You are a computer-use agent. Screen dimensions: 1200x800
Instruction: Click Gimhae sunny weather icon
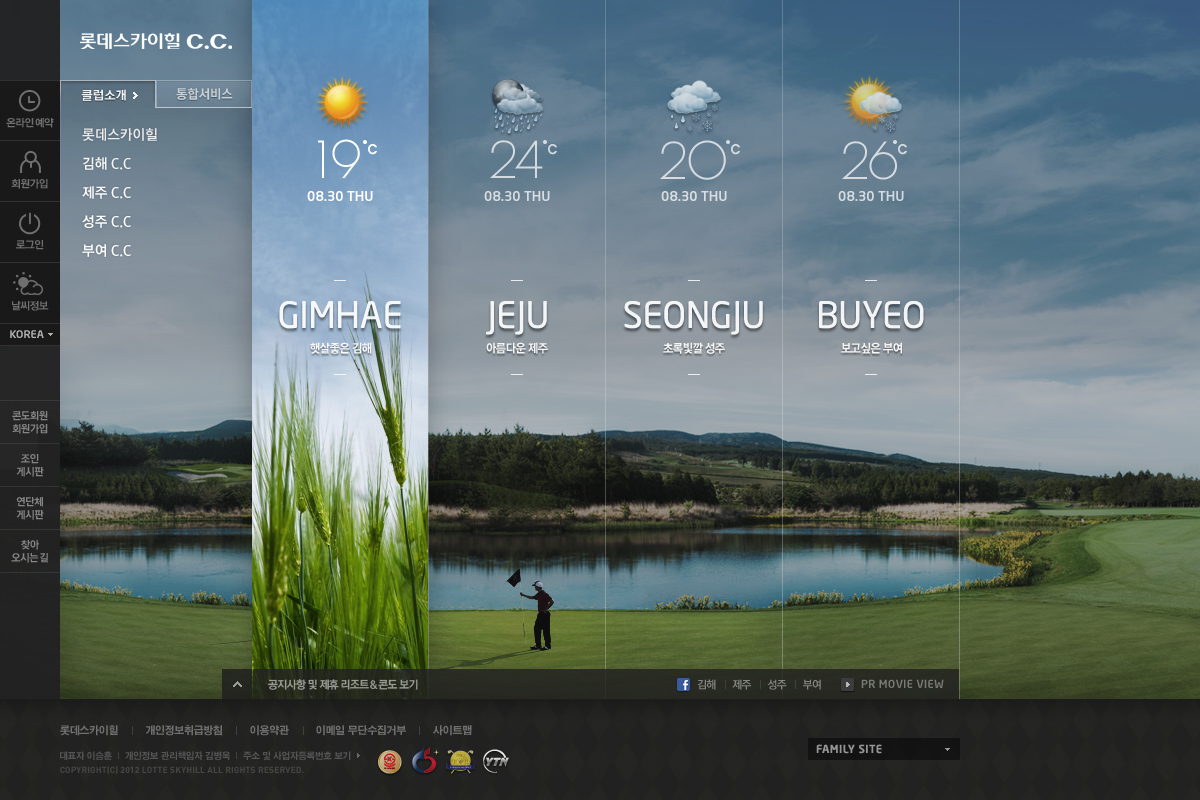tap(342, 102)
